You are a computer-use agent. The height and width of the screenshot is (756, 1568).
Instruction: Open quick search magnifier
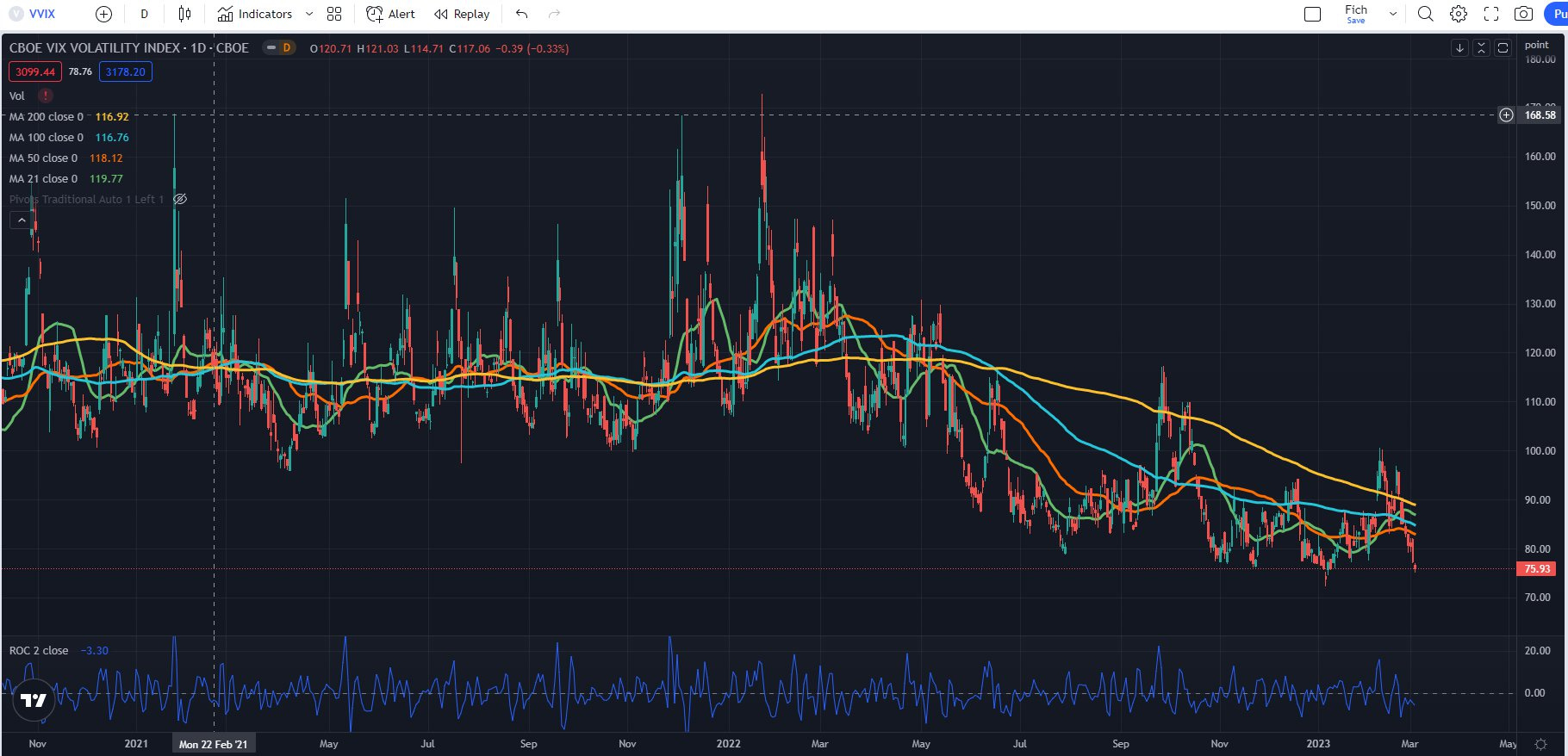coord(1426,14)
